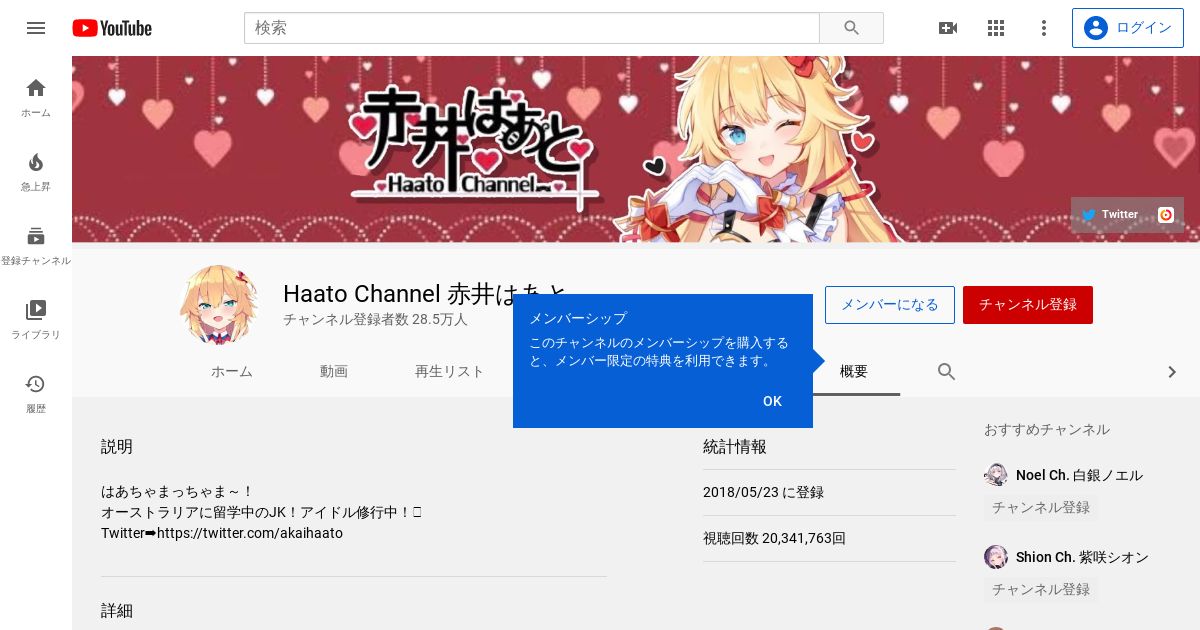1200x630 pixels.
Task: Click the red circular icon beside Twitter
Action: [x=1165, y=214]
